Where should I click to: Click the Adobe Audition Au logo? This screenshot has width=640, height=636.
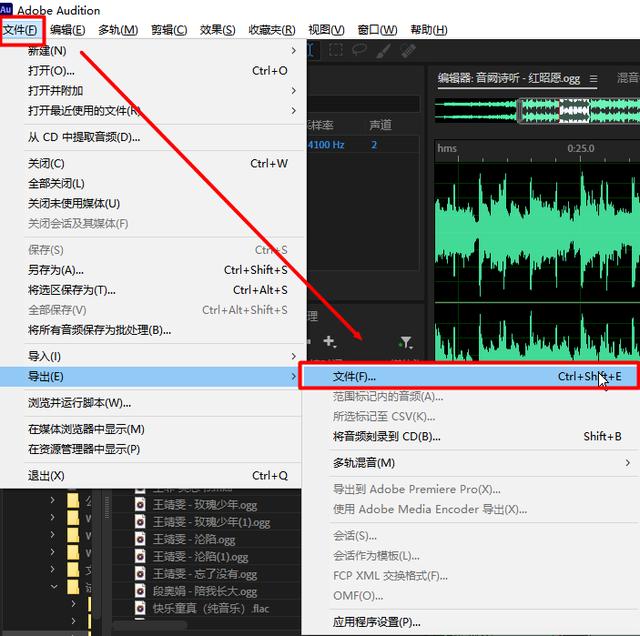[x=6, y=8]
